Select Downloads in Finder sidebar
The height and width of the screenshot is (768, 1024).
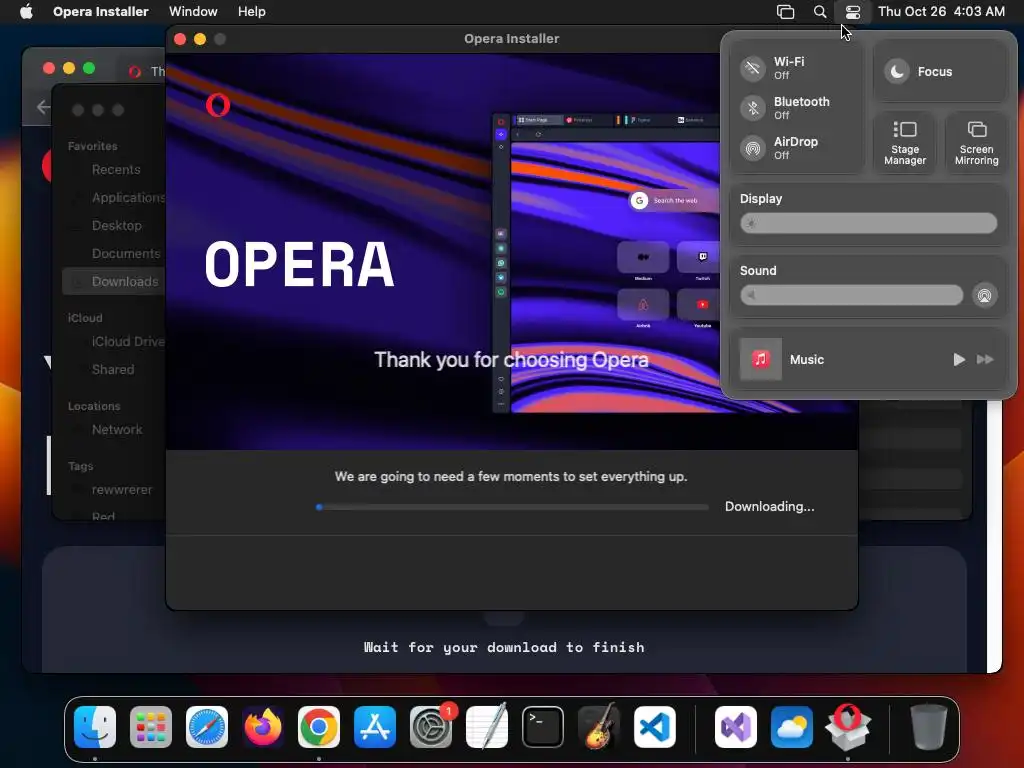114,281
